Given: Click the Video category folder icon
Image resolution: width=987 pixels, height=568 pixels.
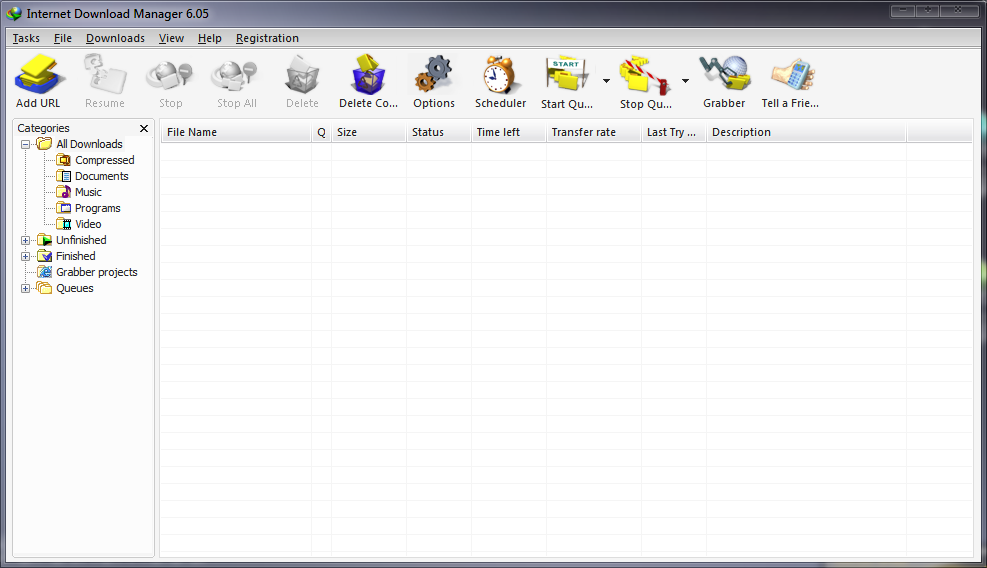Looking at the screenshot, I should click(x=64, y=224).
